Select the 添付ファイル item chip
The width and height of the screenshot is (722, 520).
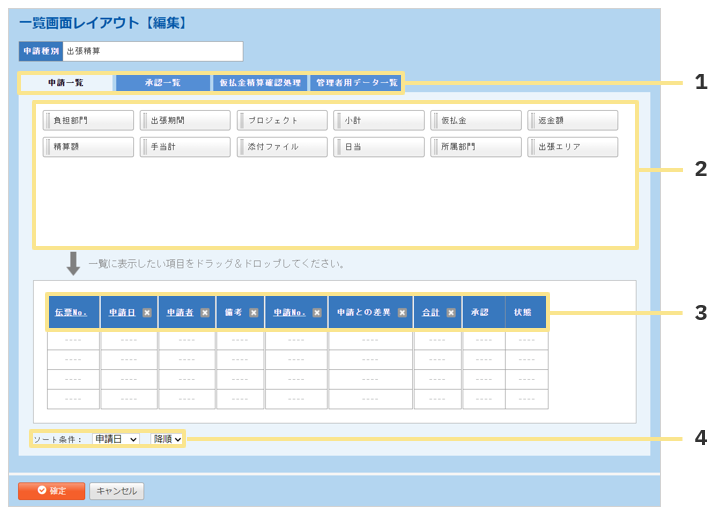[282, 147]
